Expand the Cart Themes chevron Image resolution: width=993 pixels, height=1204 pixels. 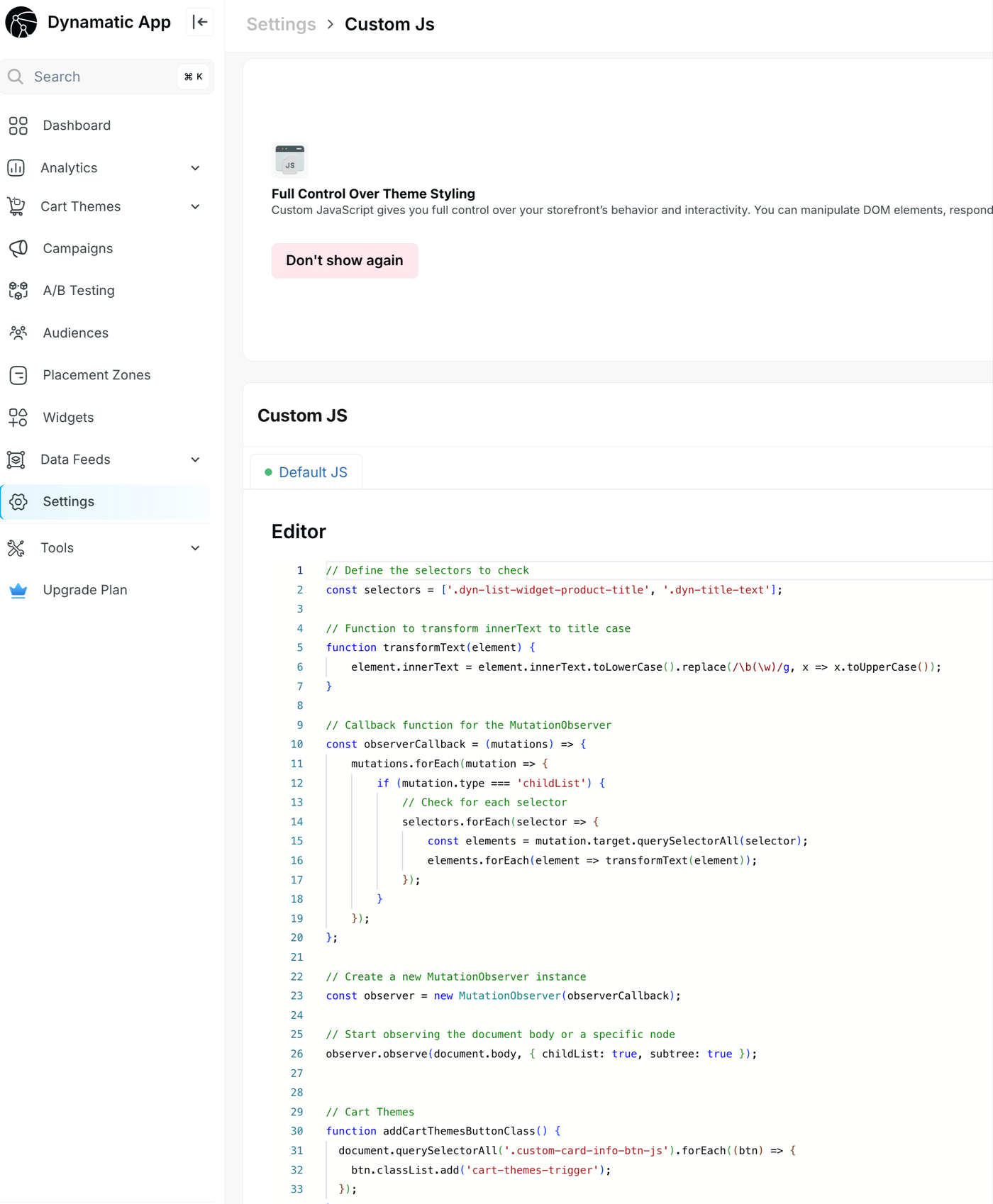pos(195,207)
